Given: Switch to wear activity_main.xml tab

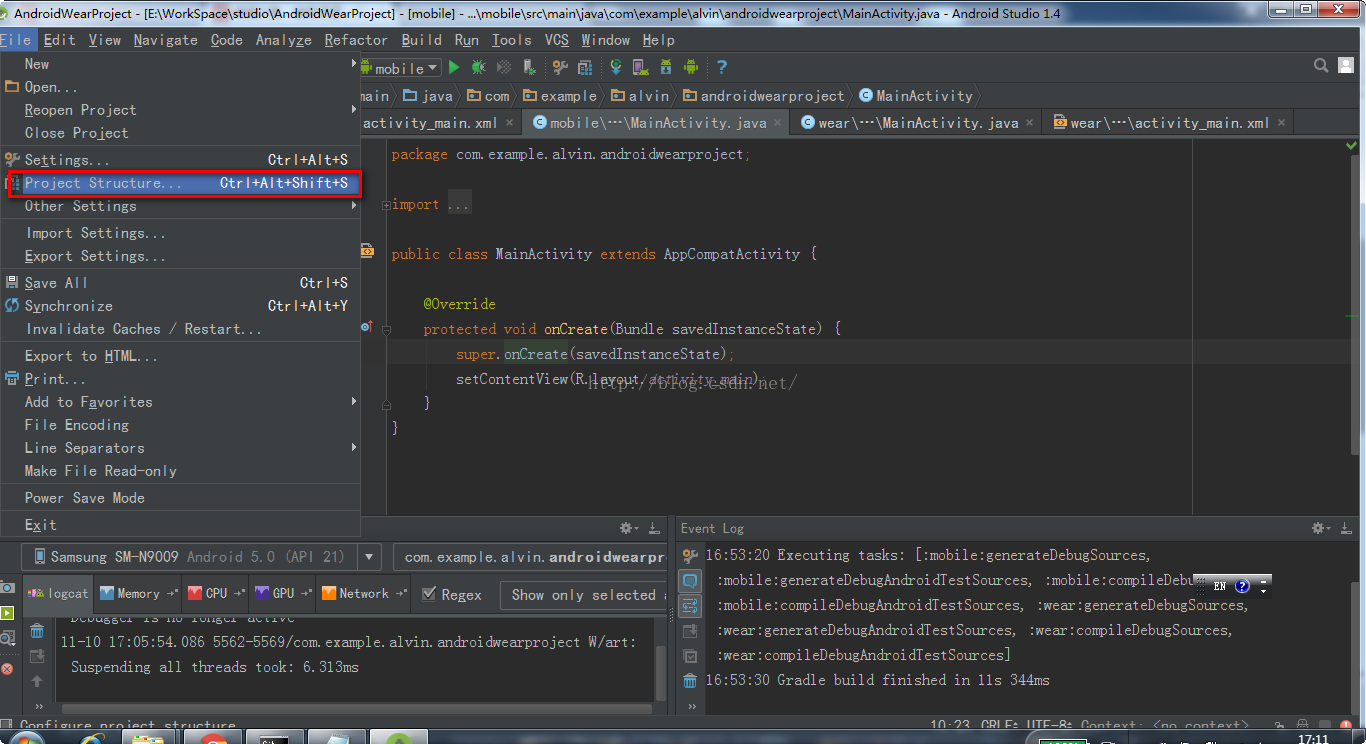Looking at the screenshot, I should [x=1168, y=123].
